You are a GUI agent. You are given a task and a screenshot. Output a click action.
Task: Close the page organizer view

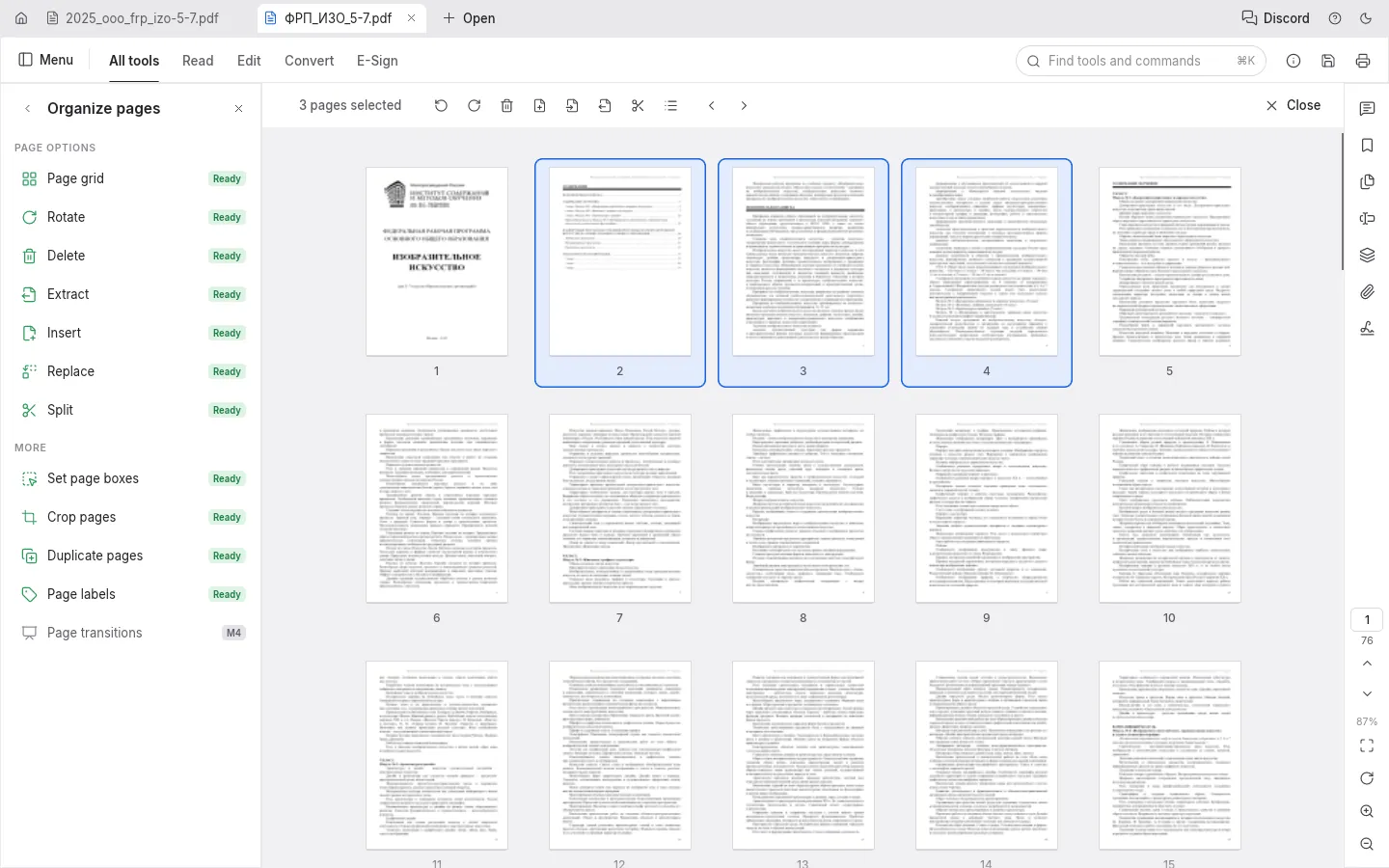point(1294,105)
